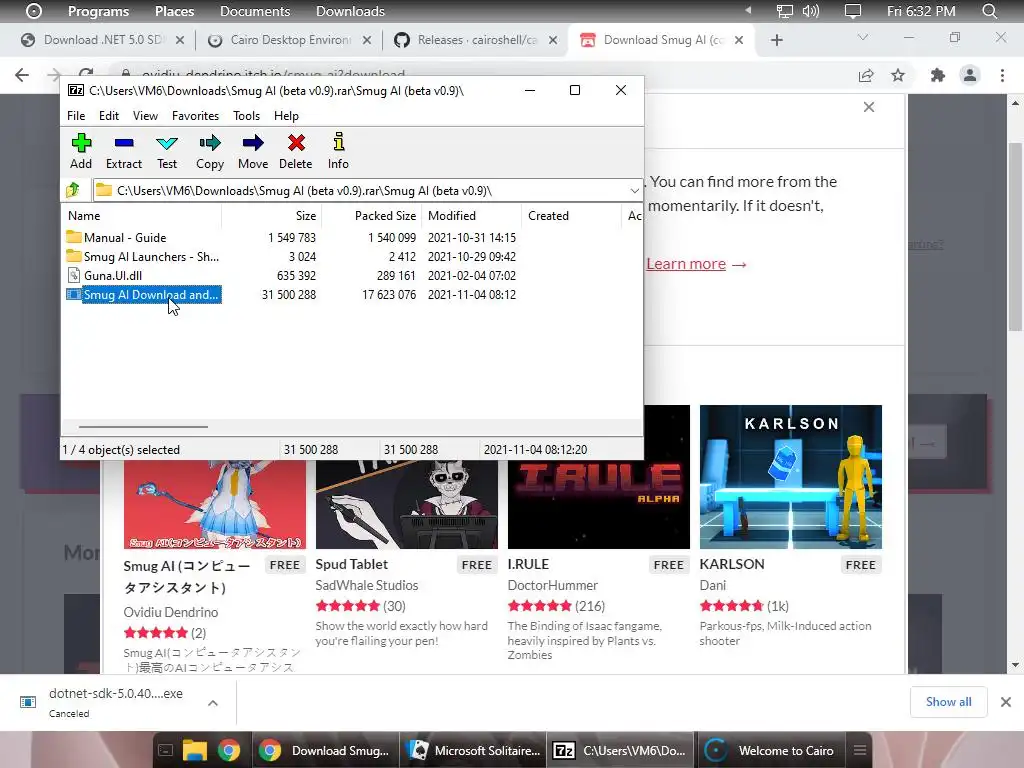This screenshot has height=768, width=1024.
Task: Open the Help menu in 7-Zip
Action: [x=286, y=116]
